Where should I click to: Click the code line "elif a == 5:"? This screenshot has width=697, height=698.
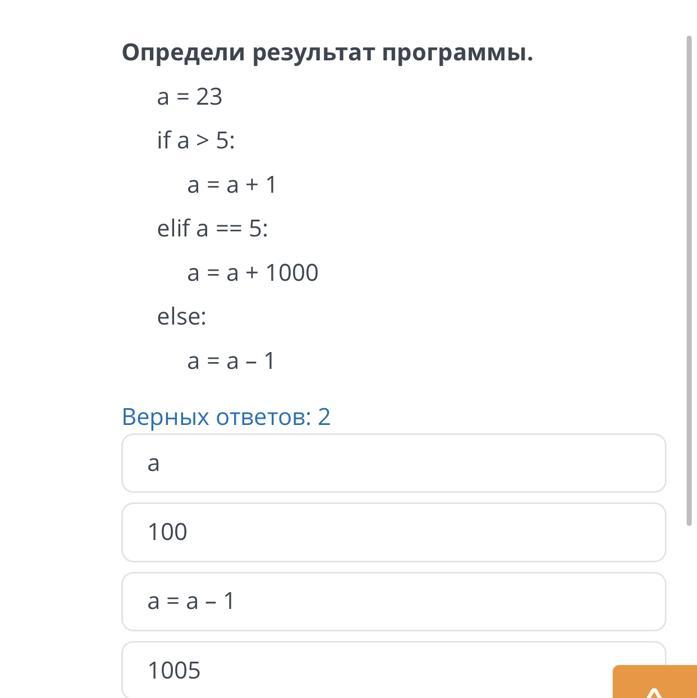(x=212, y=229)
